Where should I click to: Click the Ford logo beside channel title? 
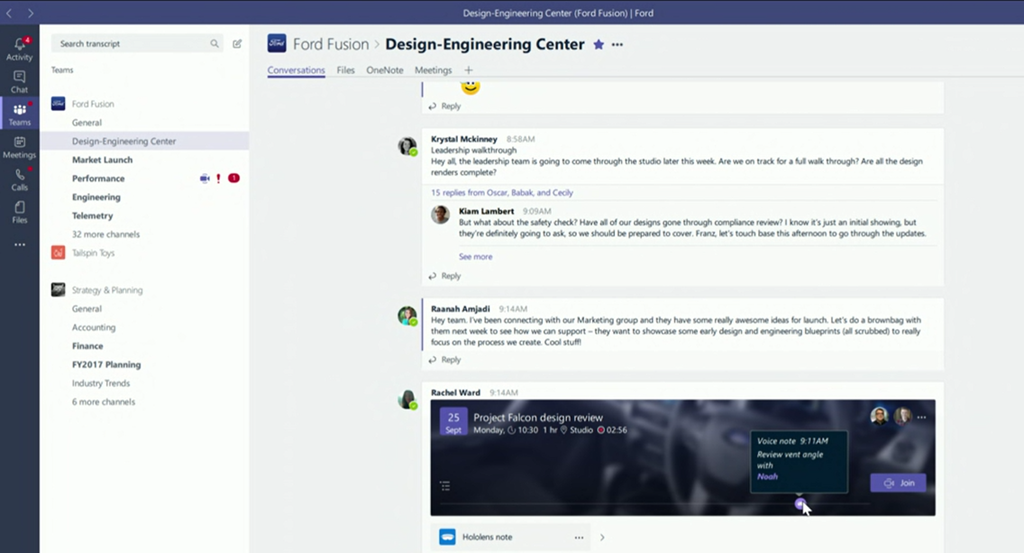(277, 44)
